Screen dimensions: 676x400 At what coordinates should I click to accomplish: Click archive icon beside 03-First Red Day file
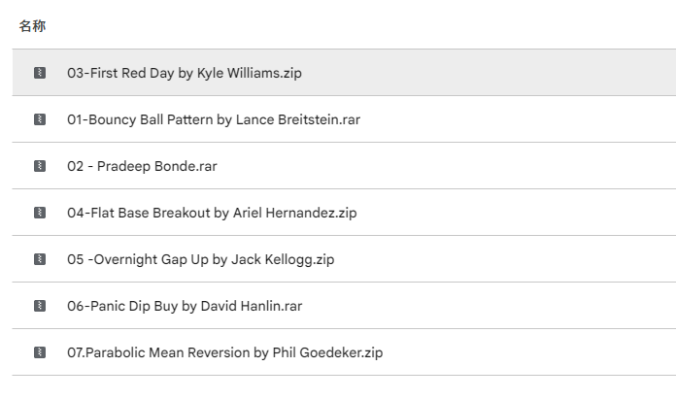click(40, 73)
